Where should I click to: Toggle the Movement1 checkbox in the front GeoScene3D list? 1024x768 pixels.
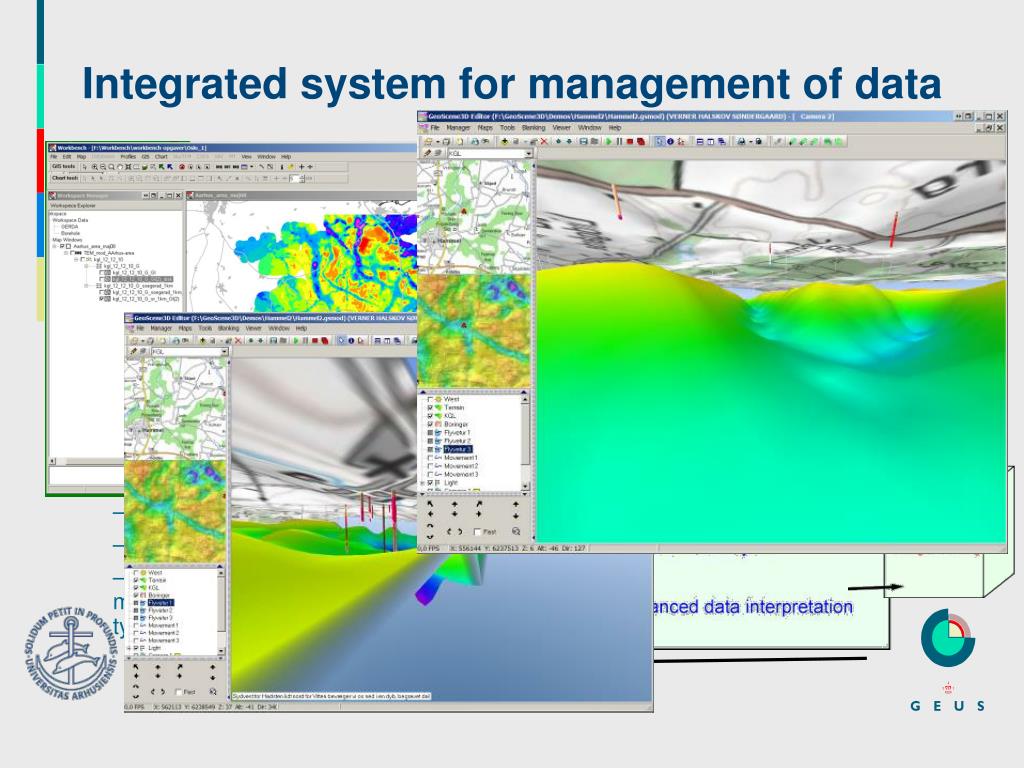tap(430, 458)
